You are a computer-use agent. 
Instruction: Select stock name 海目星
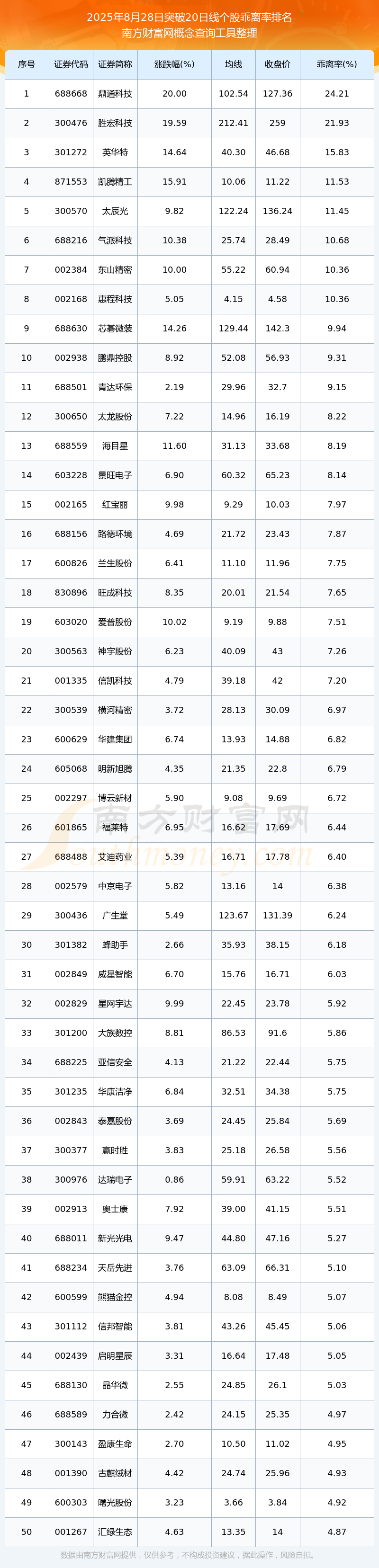click(115, 446)
